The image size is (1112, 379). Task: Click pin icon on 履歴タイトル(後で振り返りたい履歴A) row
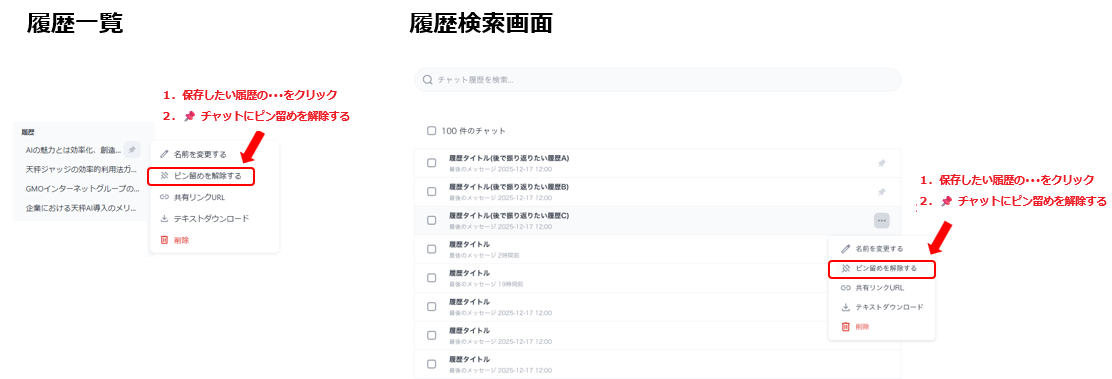pos(882,163)
